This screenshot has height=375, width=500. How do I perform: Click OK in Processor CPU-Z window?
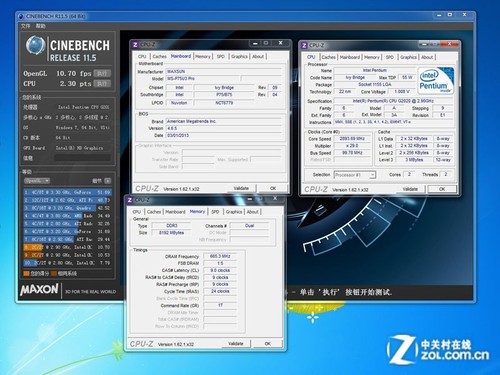point(442,189)
